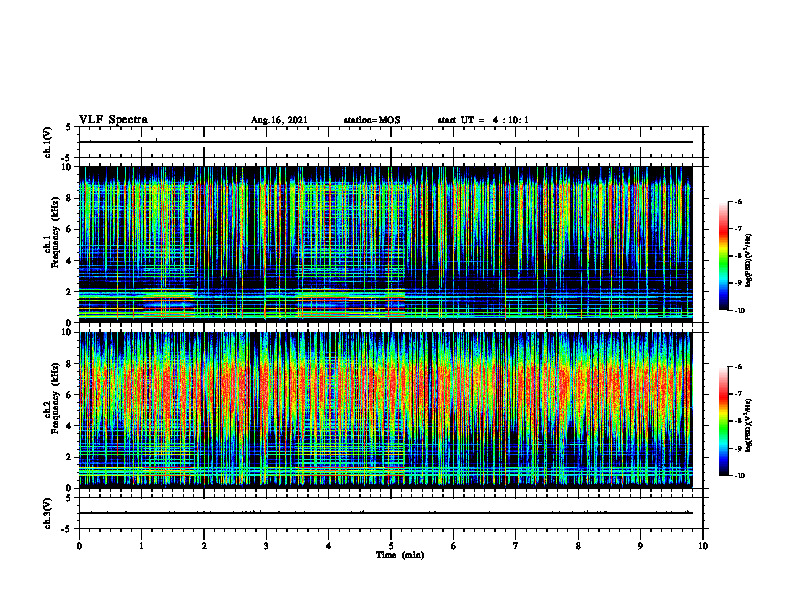Click time axis tick label "3"
The image size is (792, 612).
point(266,546)
